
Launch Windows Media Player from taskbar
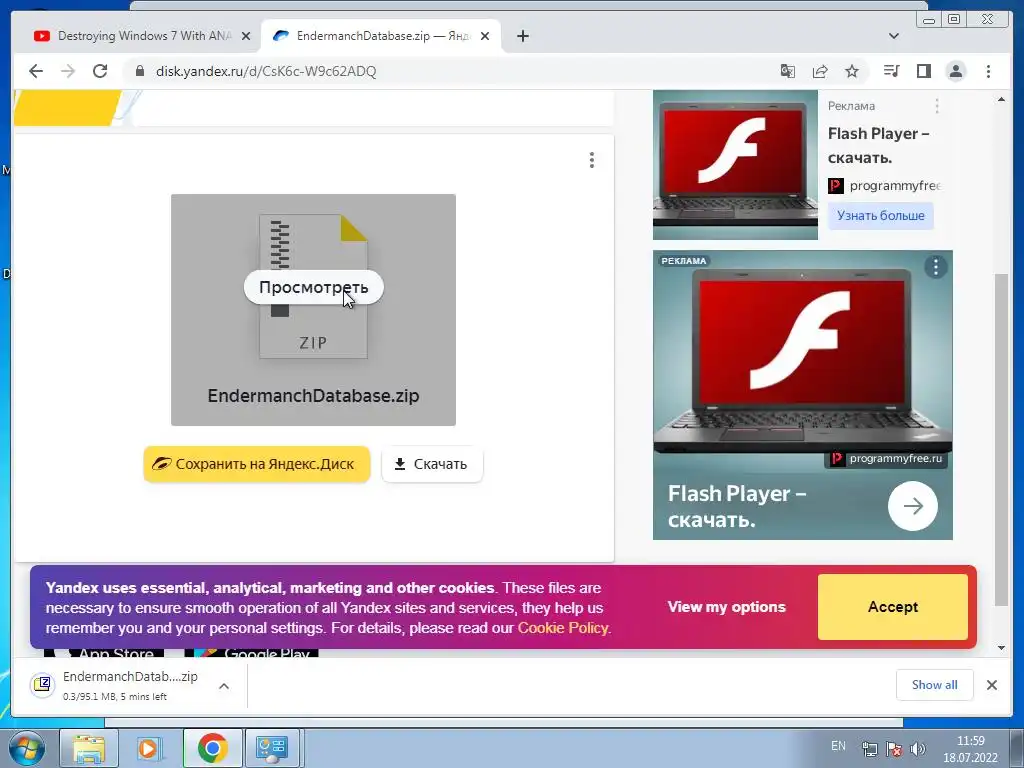click(150, 748)
